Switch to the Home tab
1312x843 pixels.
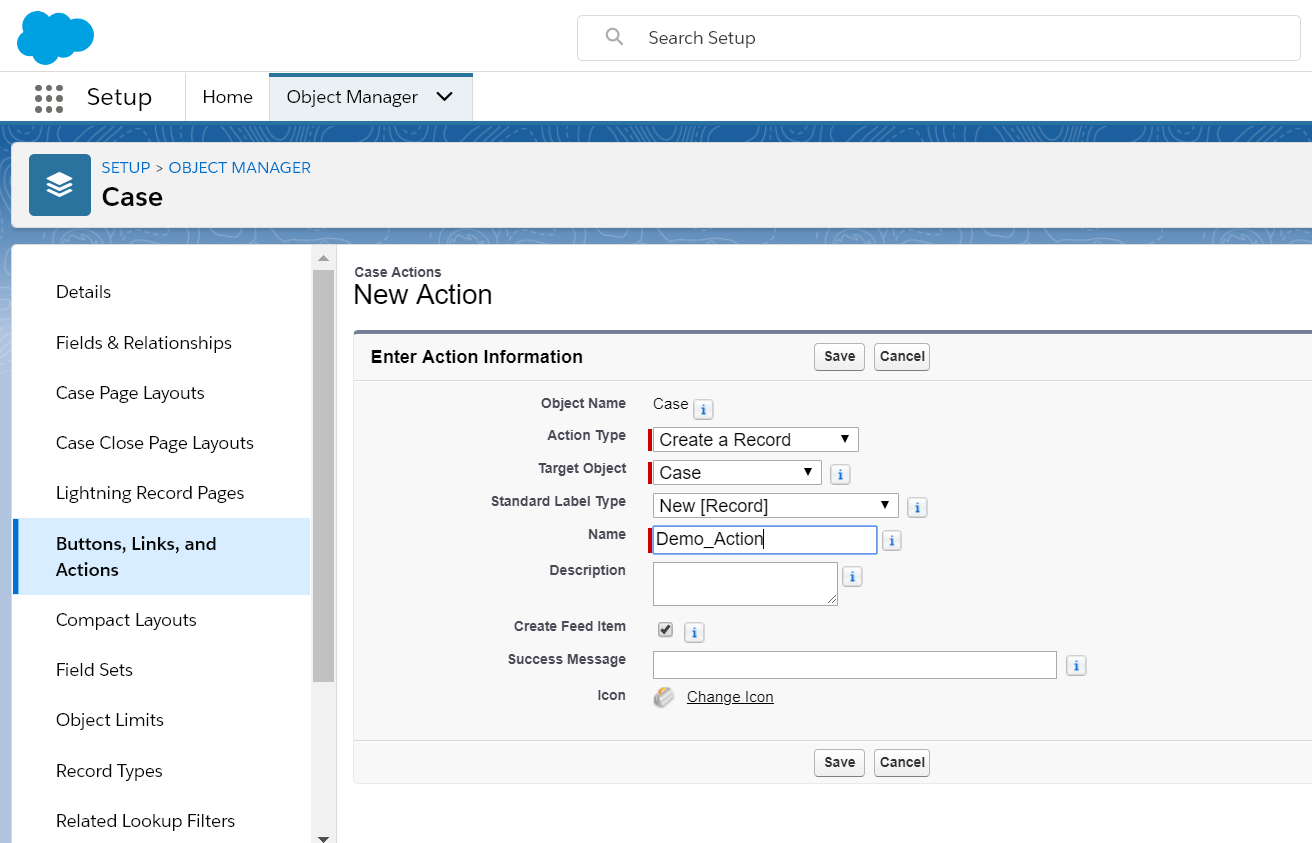point(227,96)
